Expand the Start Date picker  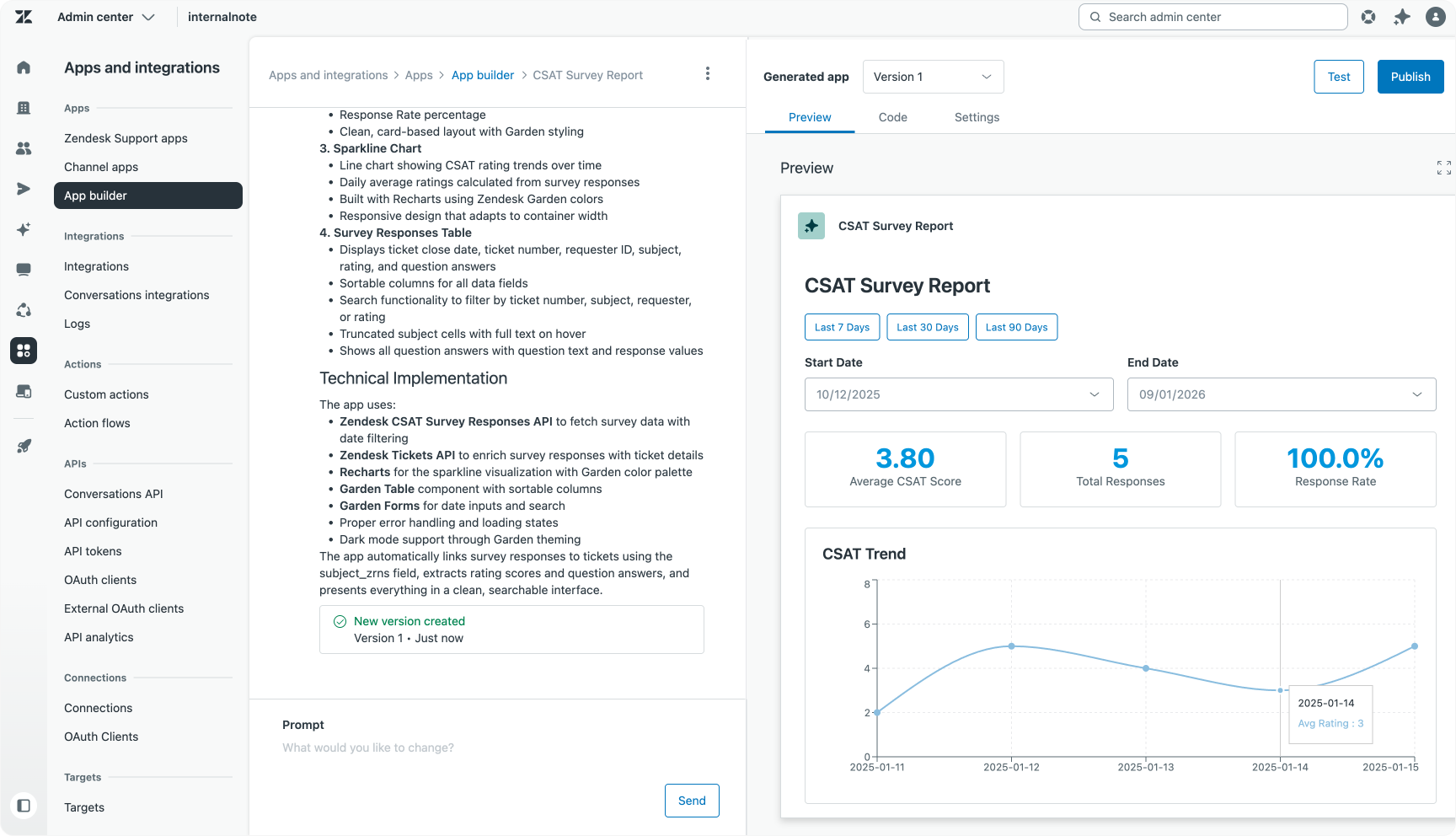pyautogui.click(x=959, y=394)
